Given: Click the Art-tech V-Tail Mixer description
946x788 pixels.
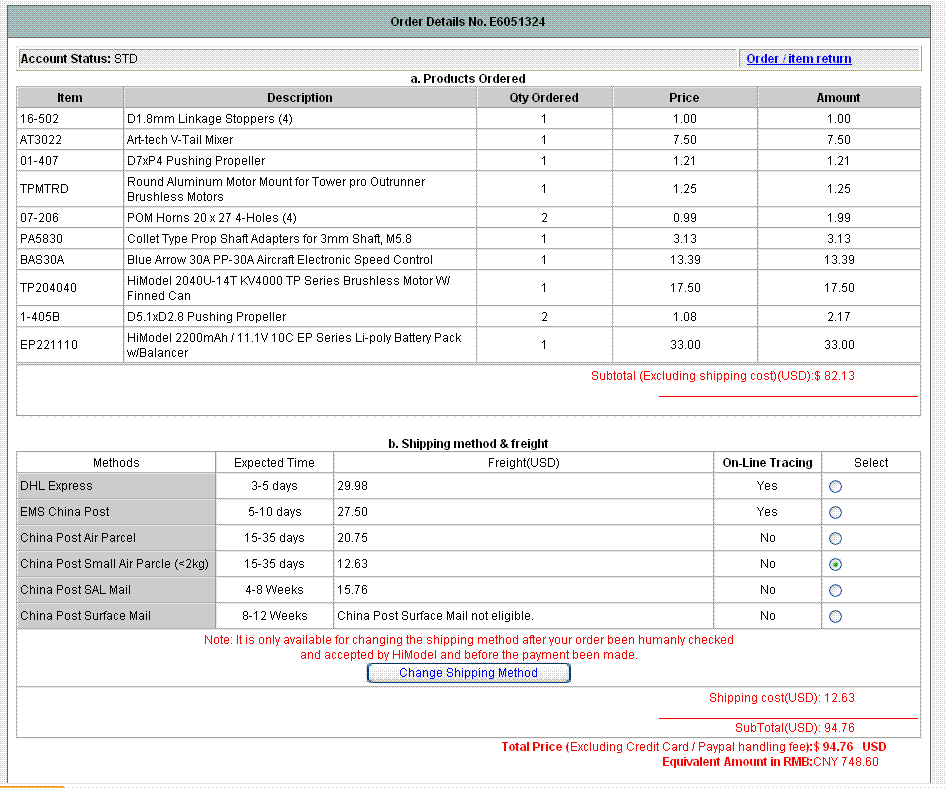Looking at the screenshot, I should click(180, 140).
